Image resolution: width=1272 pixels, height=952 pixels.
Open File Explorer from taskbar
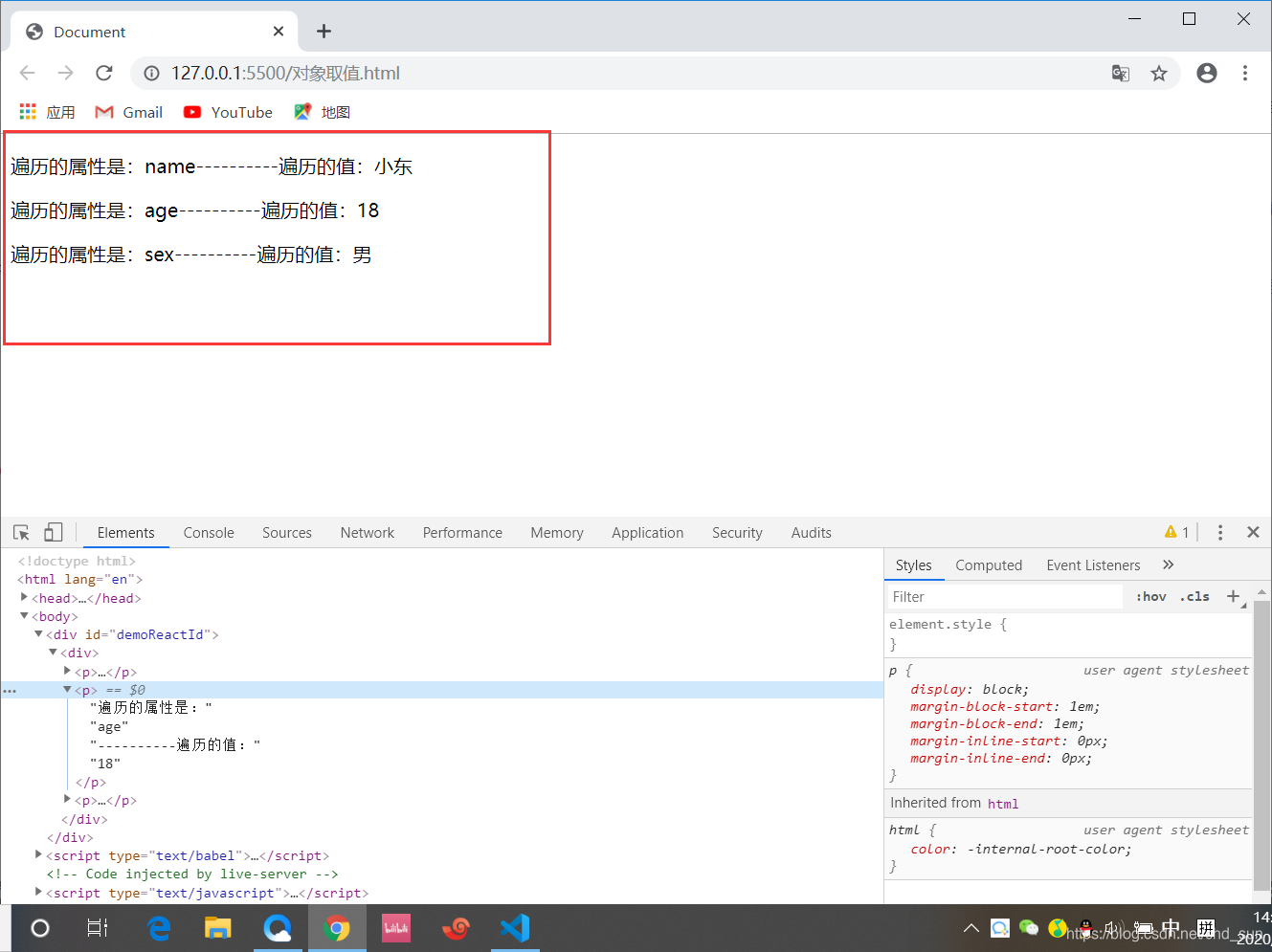(218, 928)
